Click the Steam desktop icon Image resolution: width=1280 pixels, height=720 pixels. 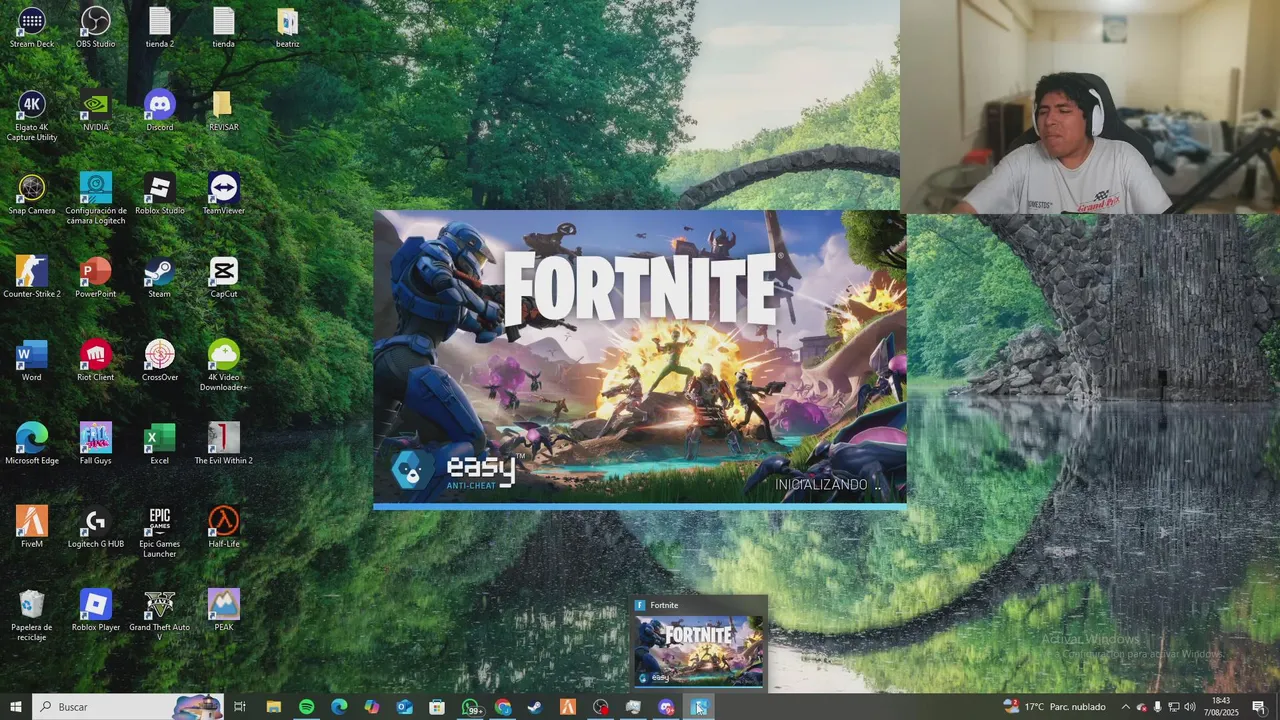click(160, 278)
